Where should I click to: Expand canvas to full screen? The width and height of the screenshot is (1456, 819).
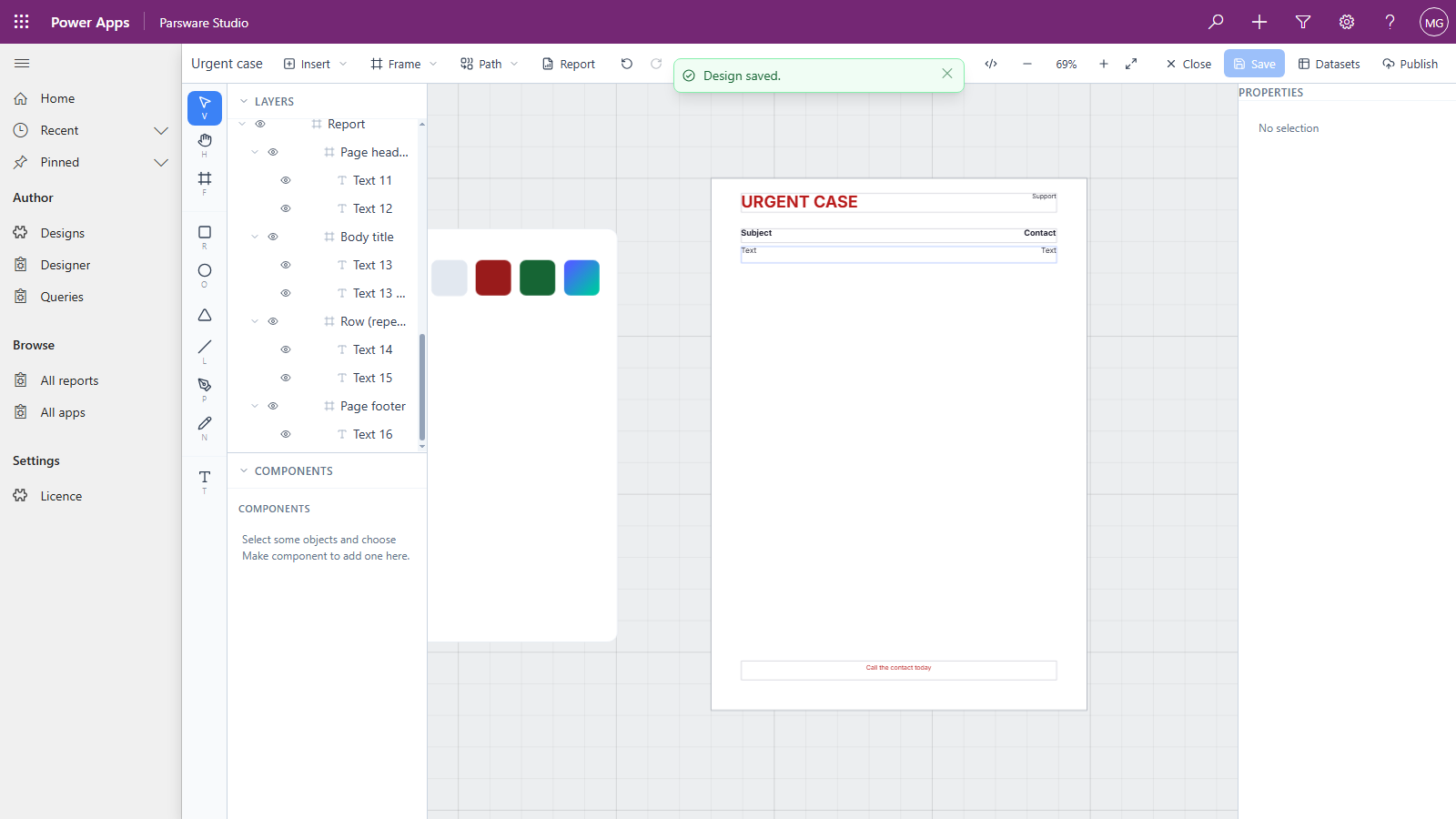(1131, 64)
